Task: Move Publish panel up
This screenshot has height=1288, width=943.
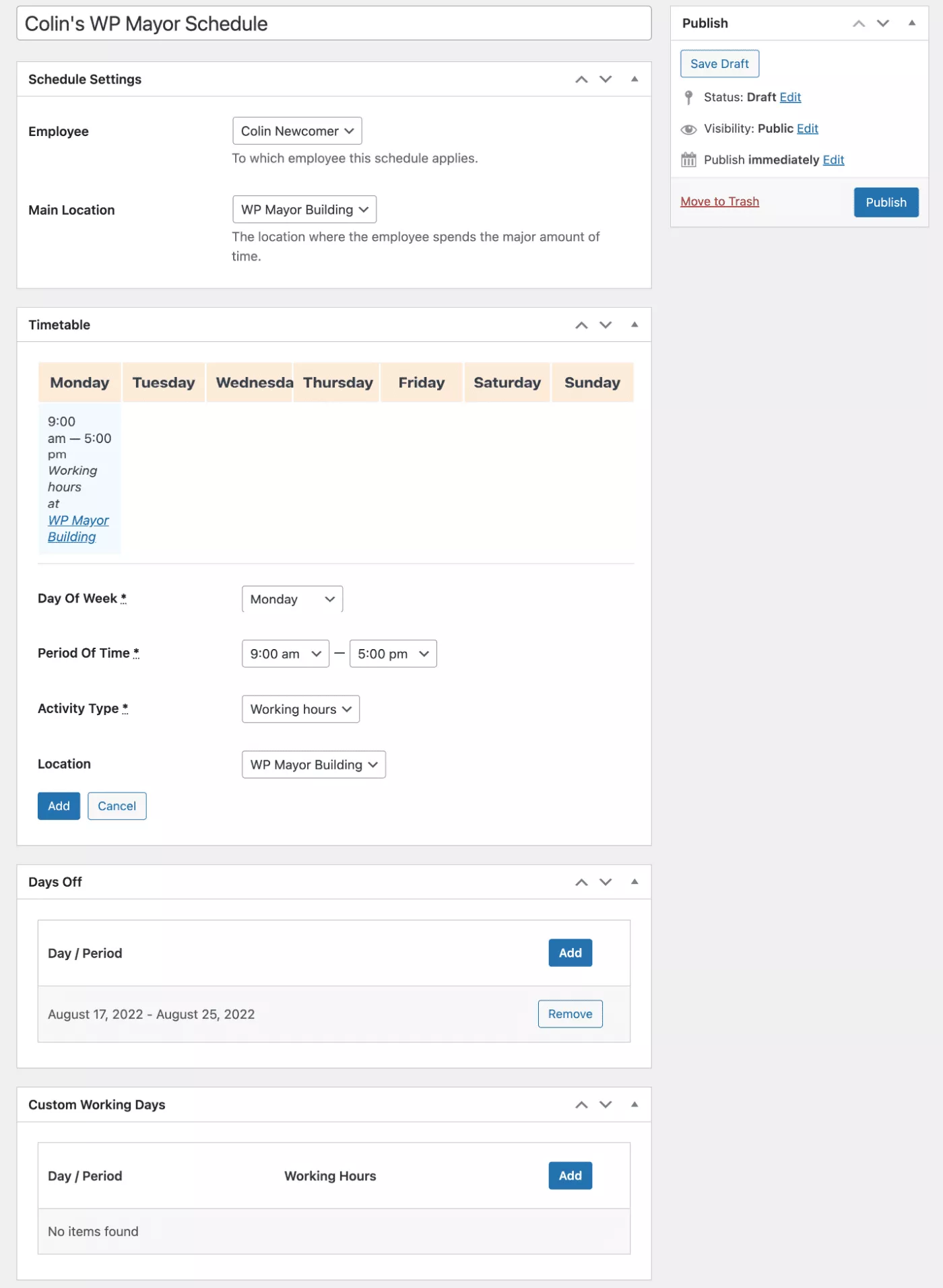Action: (859, 24)
